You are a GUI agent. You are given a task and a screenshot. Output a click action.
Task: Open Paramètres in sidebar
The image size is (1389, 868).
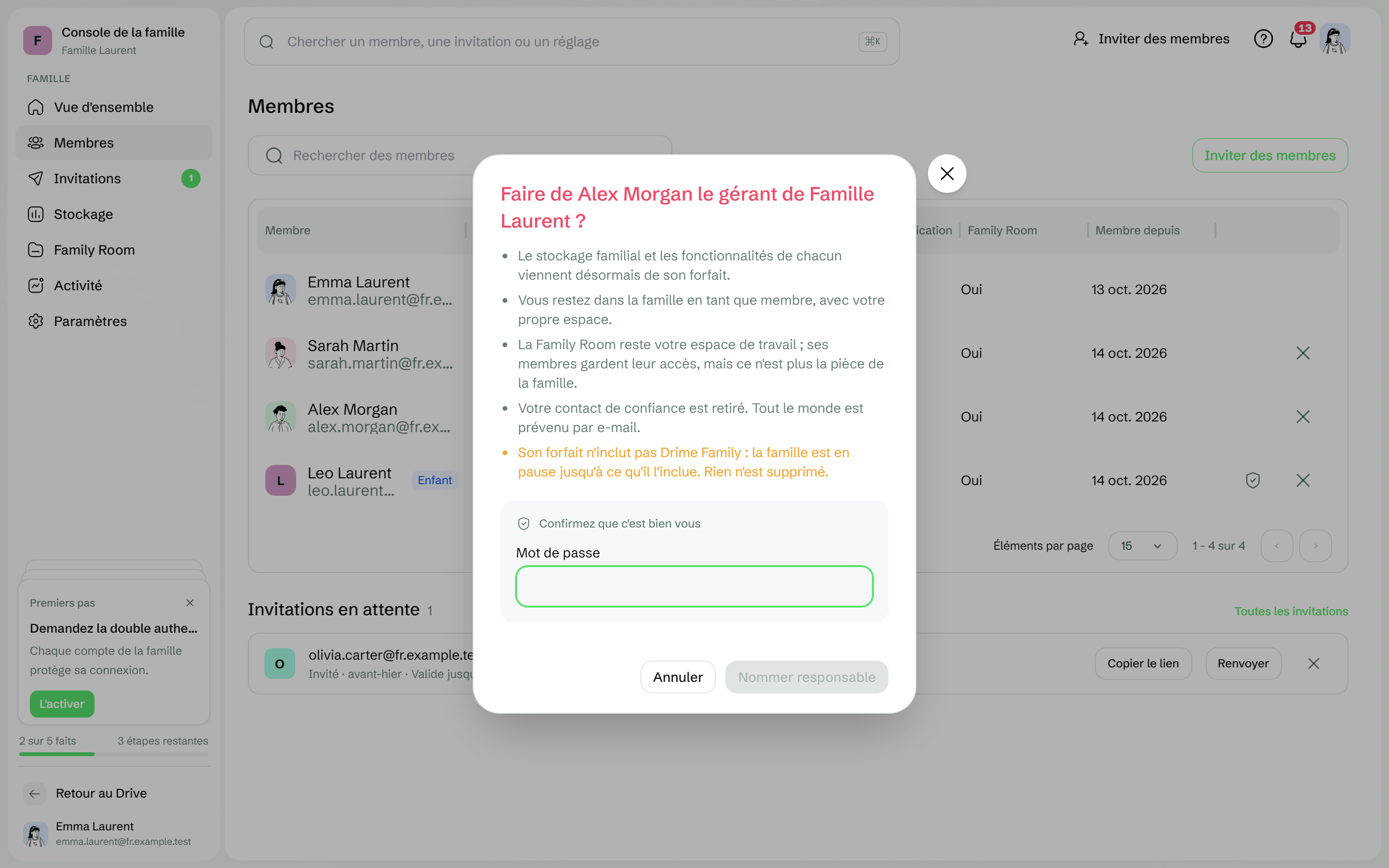114,321
